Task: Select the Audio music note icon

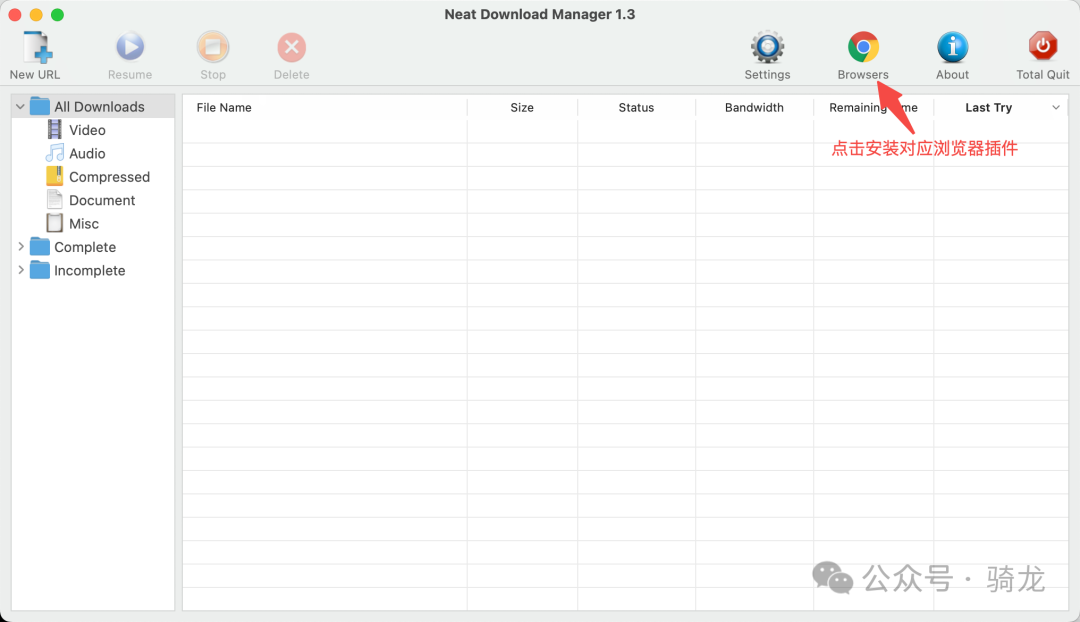Action: pos(54,153)
